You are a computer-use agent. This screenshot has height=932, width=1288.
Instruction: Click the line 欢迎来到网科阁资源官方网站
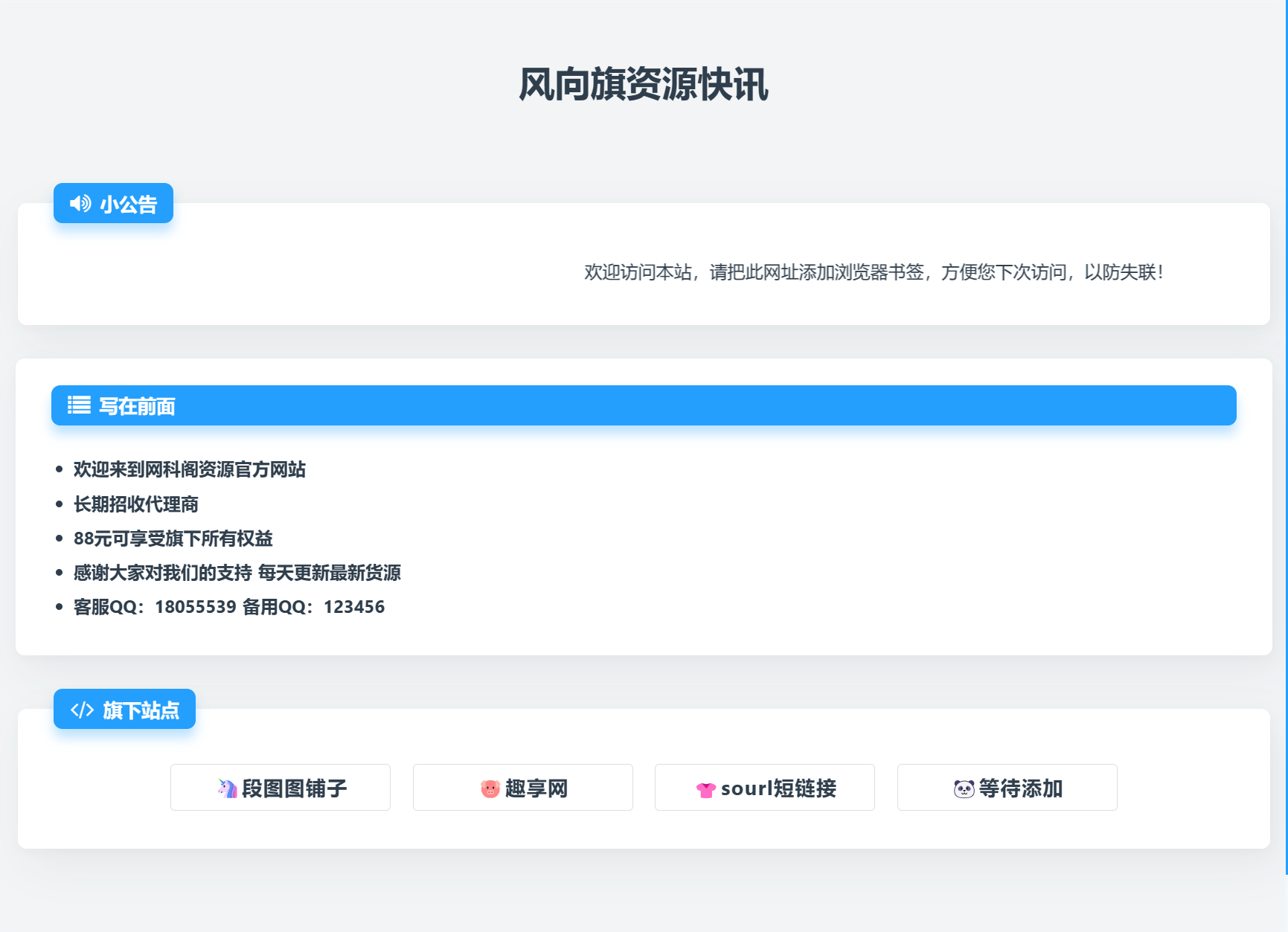coord(190,469)
